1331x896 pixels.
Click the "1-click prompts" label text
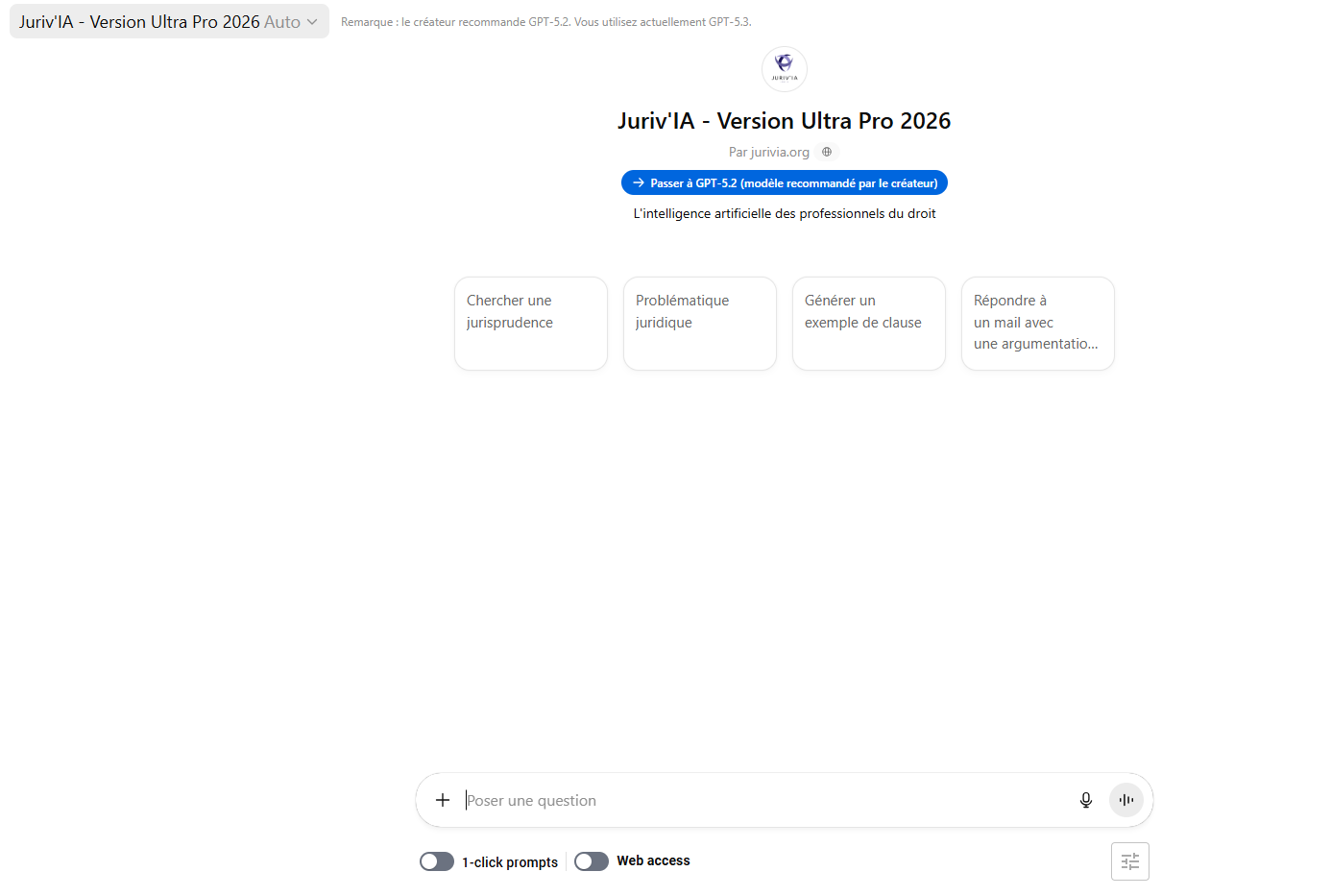(510, 862)
